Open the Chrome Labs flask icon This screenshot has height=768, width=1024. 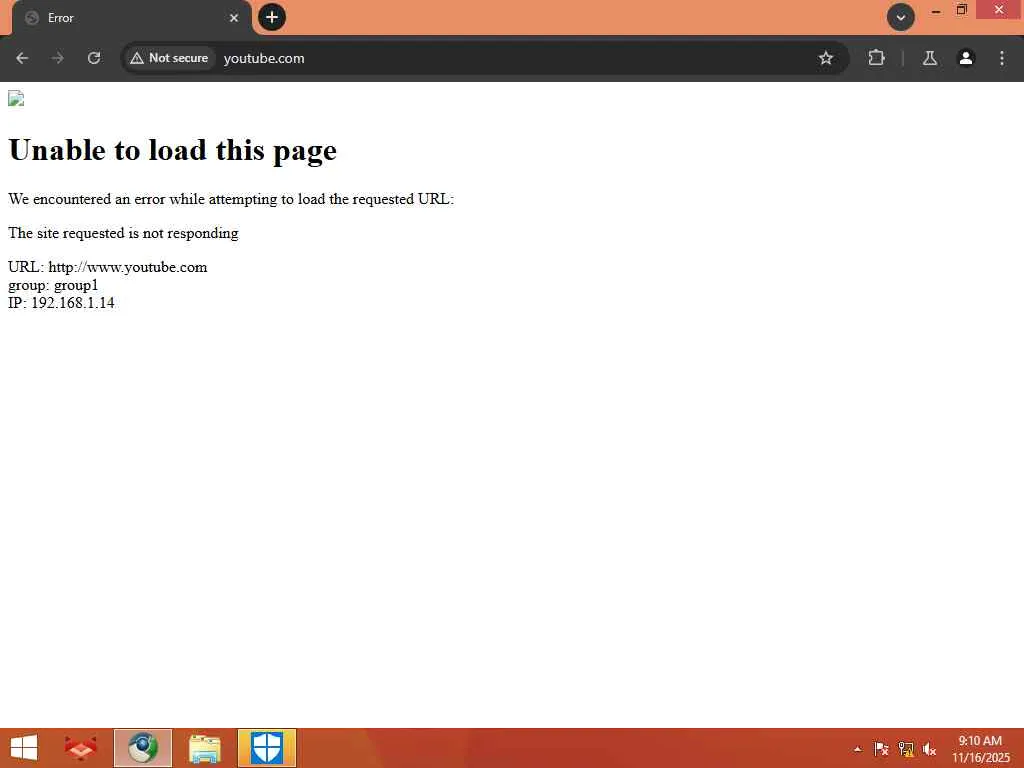(x=930, y=58)
